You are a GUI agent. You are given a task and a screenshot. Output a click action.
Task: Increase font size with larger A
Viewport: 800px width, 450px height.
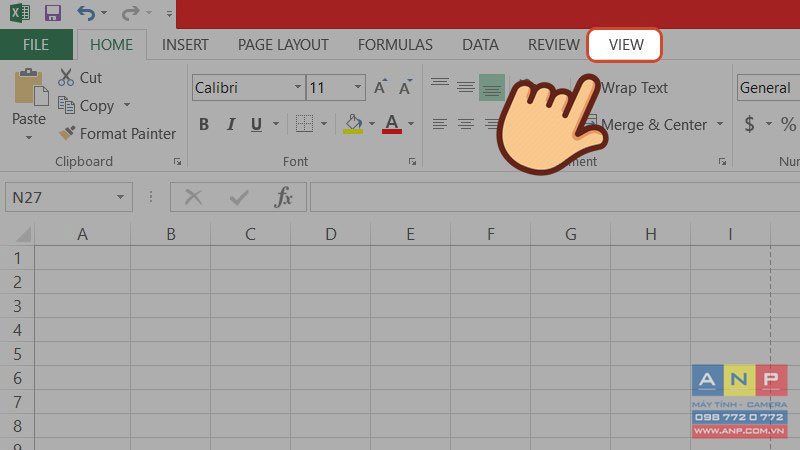381,87
